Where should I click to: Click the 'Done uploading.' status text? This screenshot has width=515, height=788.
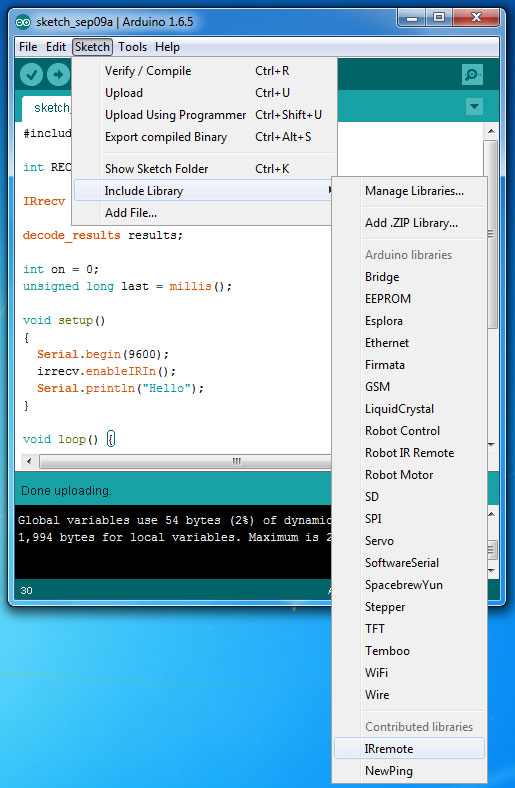(x=66, y=491)
